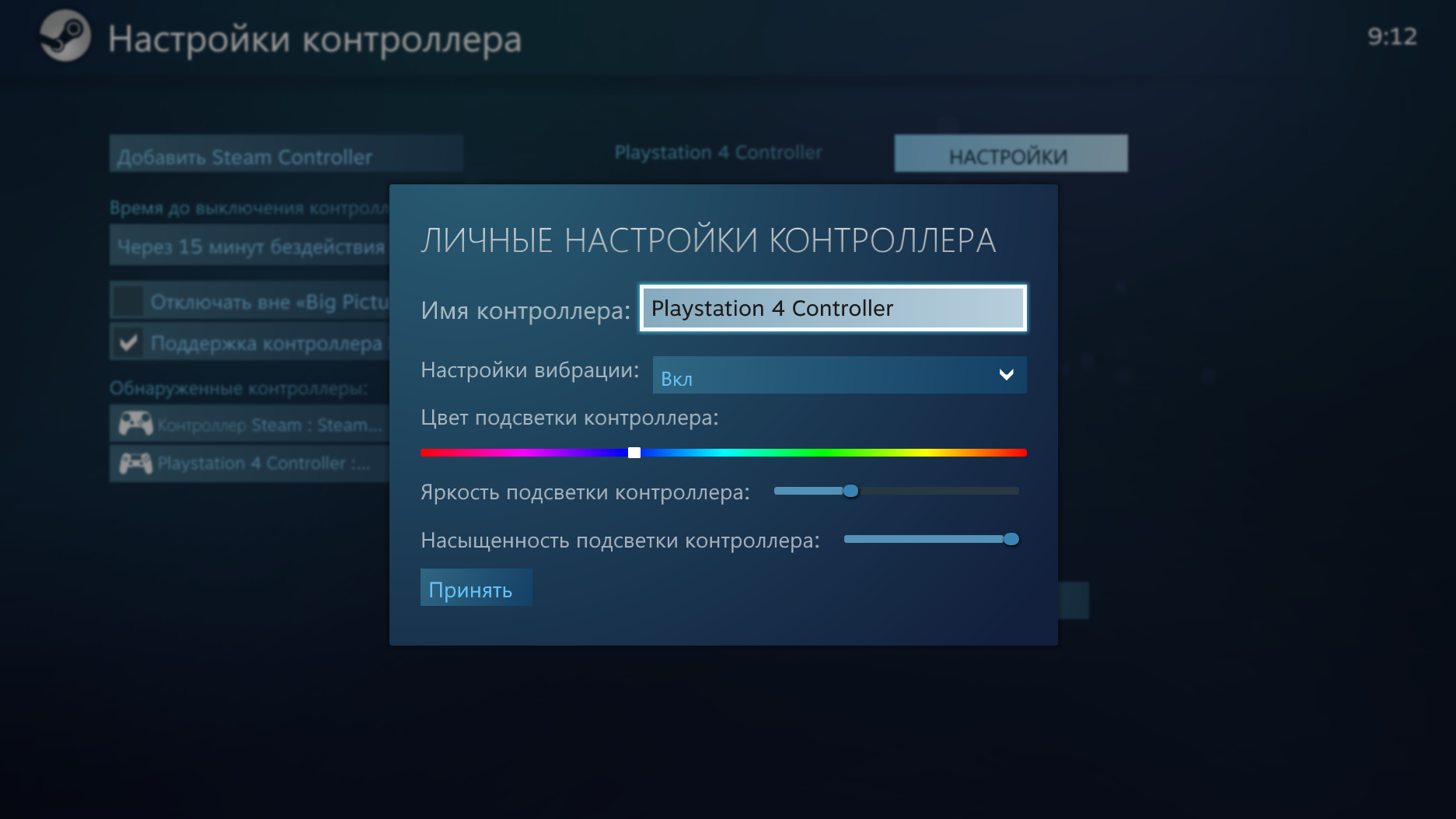Click the gamepad icon beside Playstation 4 Controller row
Image resolution: width=1456 pixels, height=819 pixels.
pyautogui.click(x=135, y=464)
